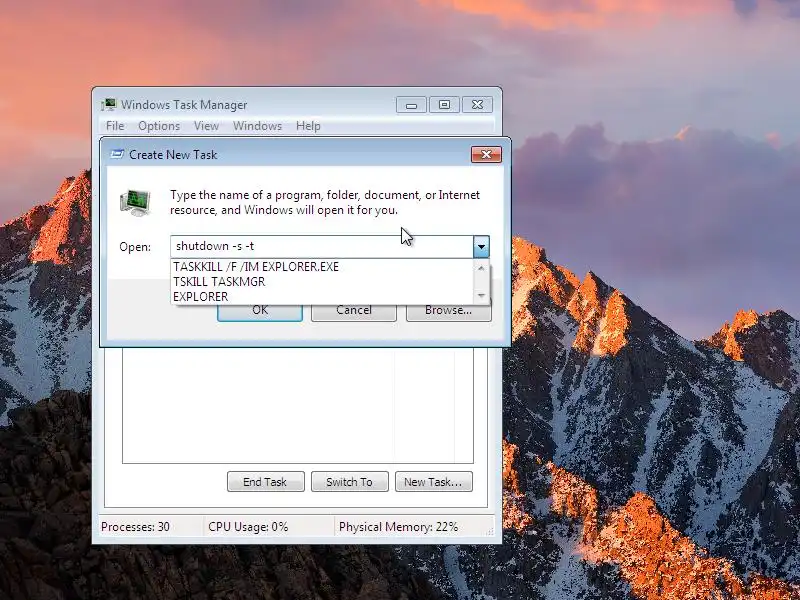Open the File menu in Task Manager
800x600 pixels.
pos(115,126)
